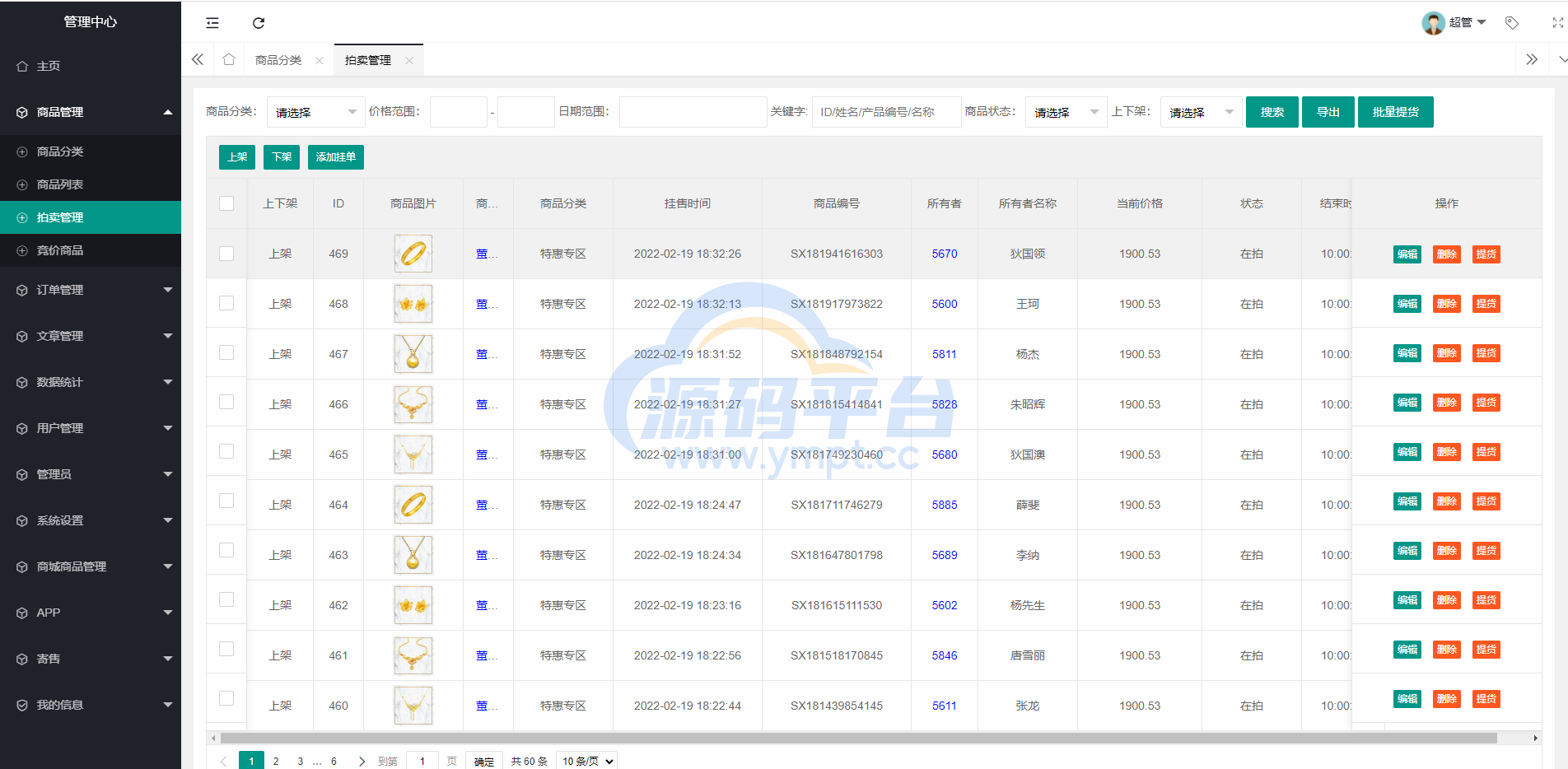Open product image thumbnail for ID 469
Image resolution: width=1568 pixels, height=769 pixels.
coord(413,254)
